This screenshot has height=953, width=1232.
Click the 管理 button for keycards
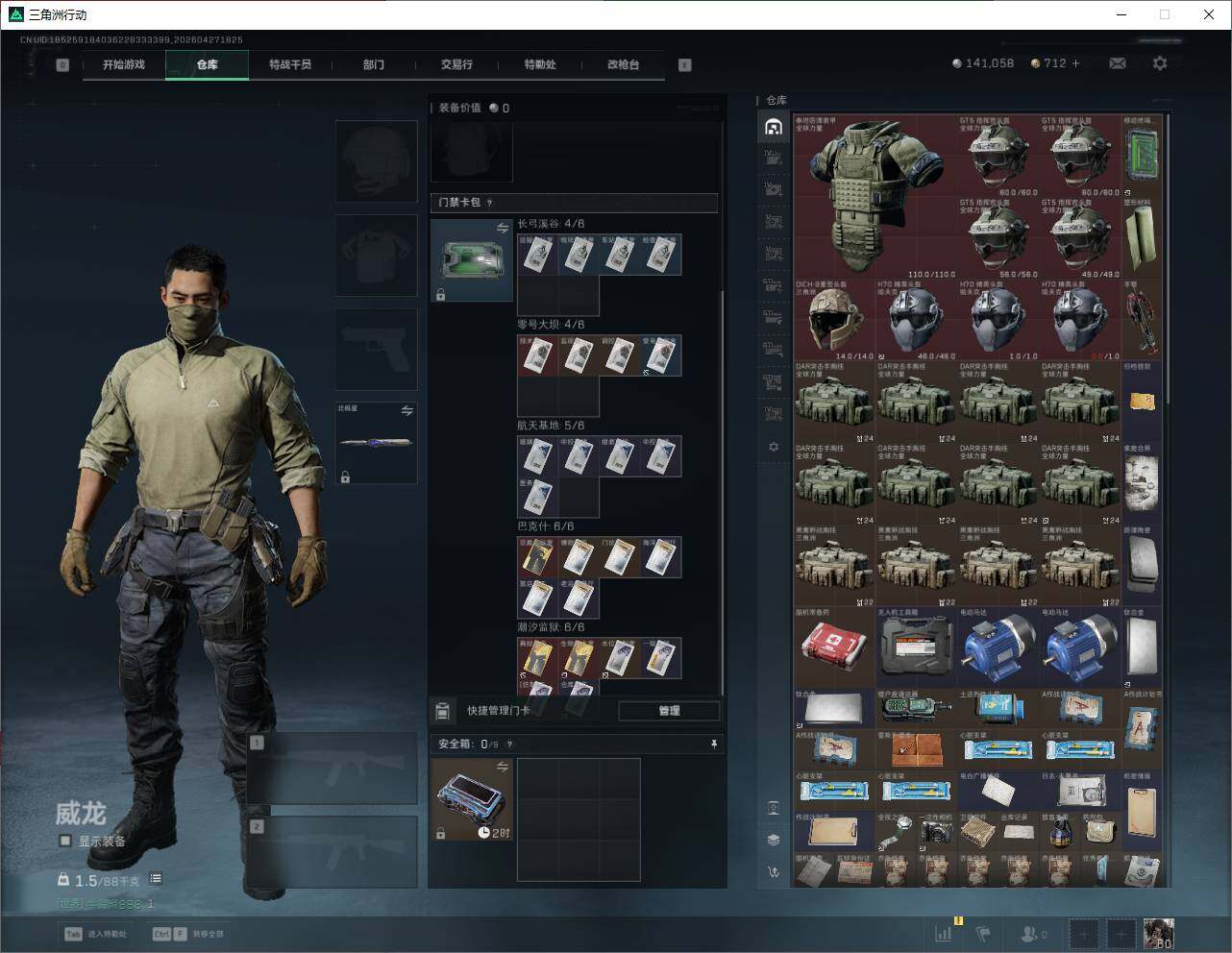(x=669, y=711)
